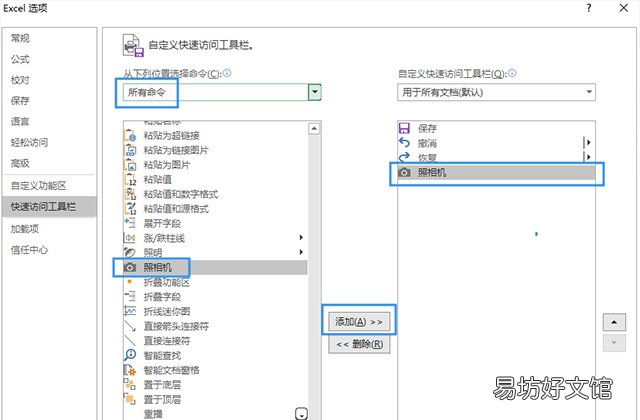640x420 pixels.
Task: Select the 直接箭头连接符 command
Action: coord(215,326)
